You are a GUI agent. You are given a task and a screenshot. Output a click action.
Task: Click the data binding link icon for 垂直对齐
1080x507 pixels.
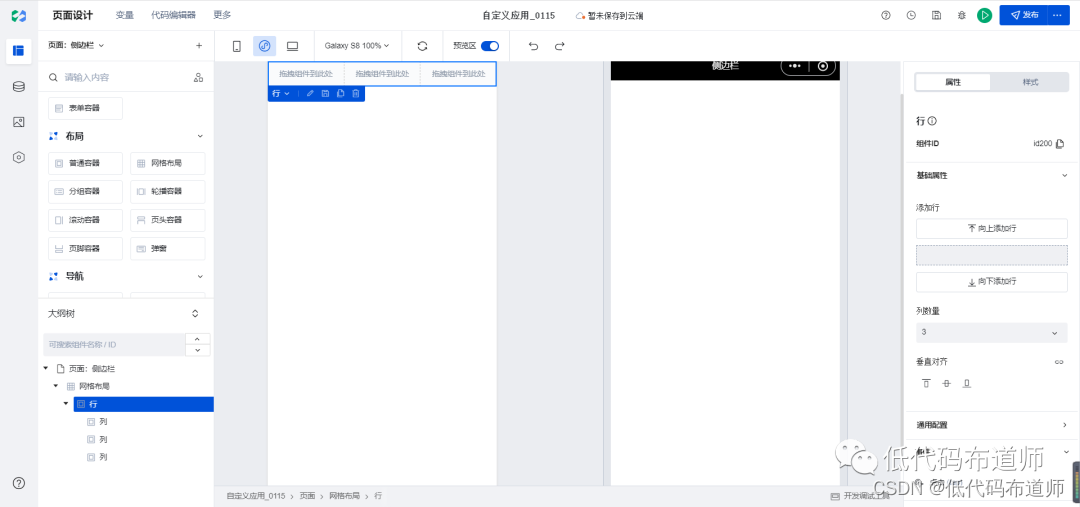[1059, 362]
